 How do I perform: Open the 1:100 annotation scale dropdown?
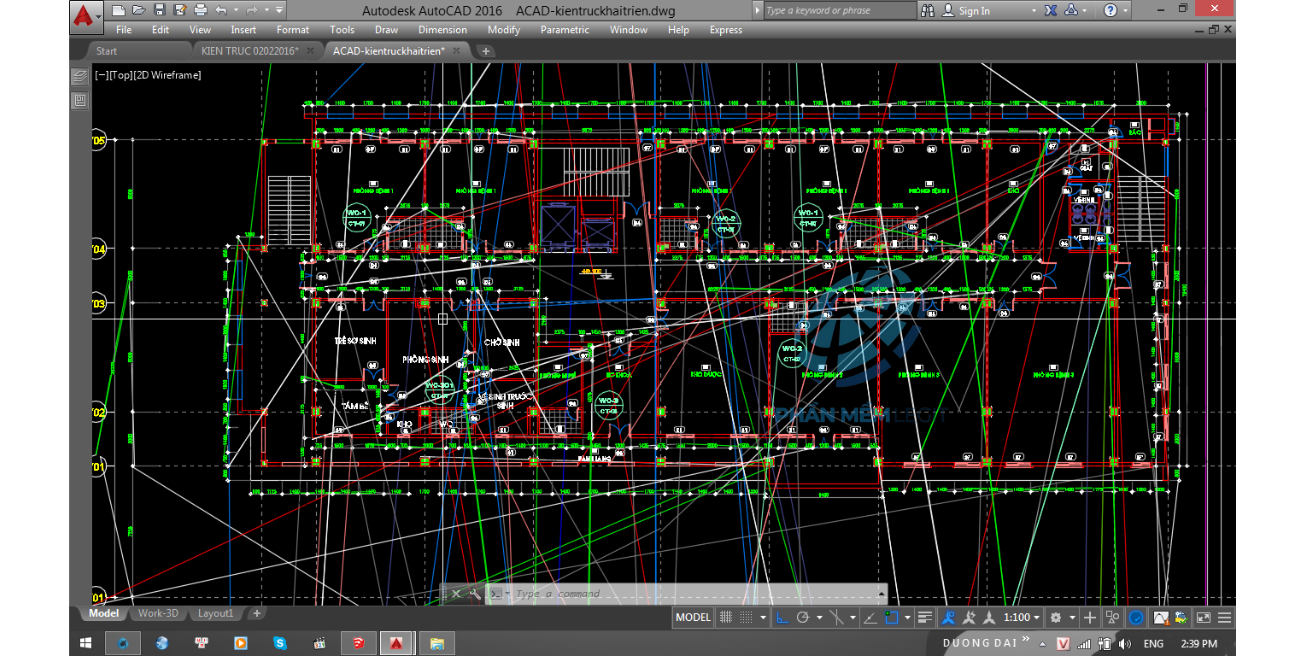click(x=1023, y=618)
